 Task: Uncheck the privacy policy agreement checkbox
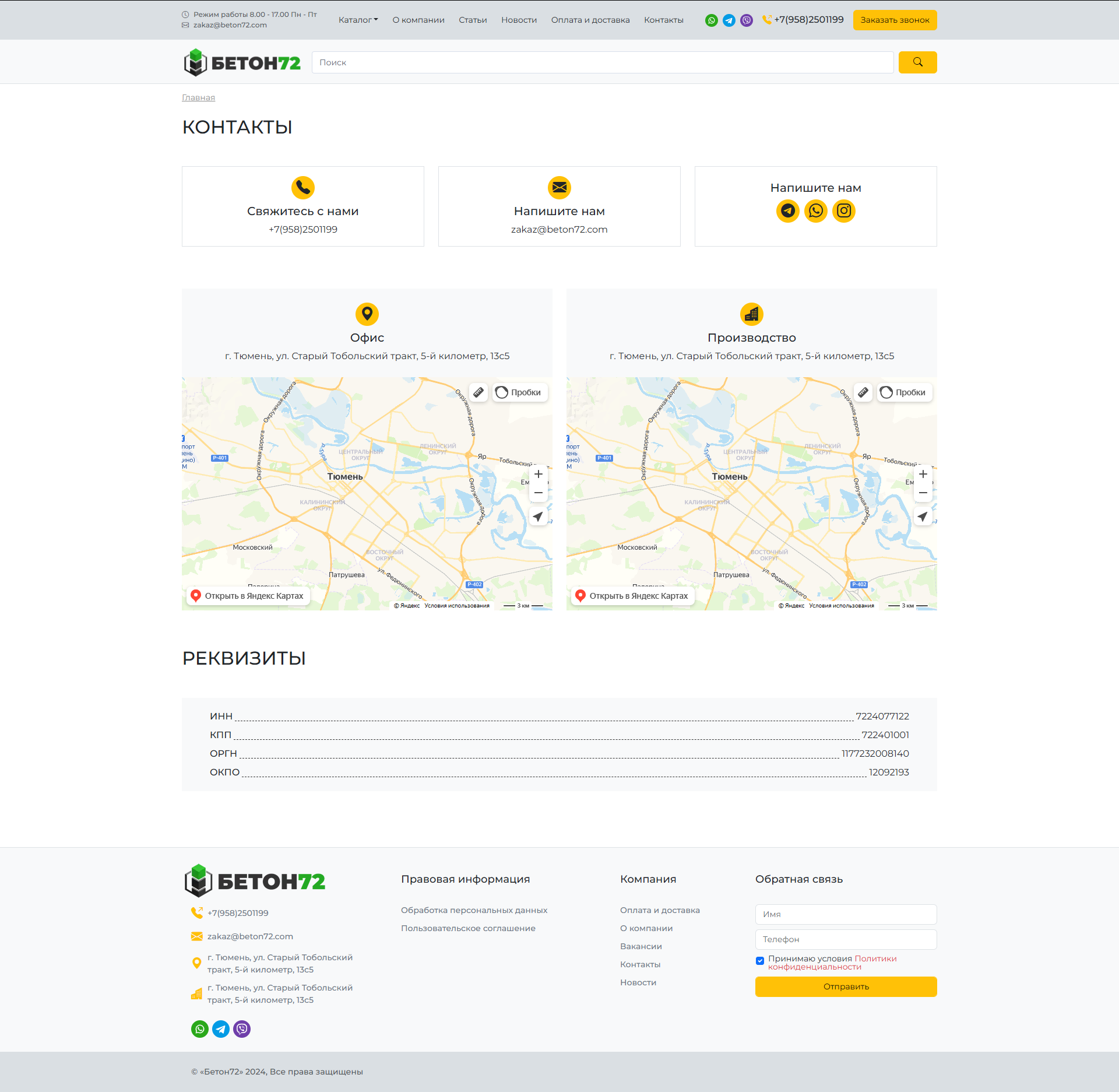point(760,961)
